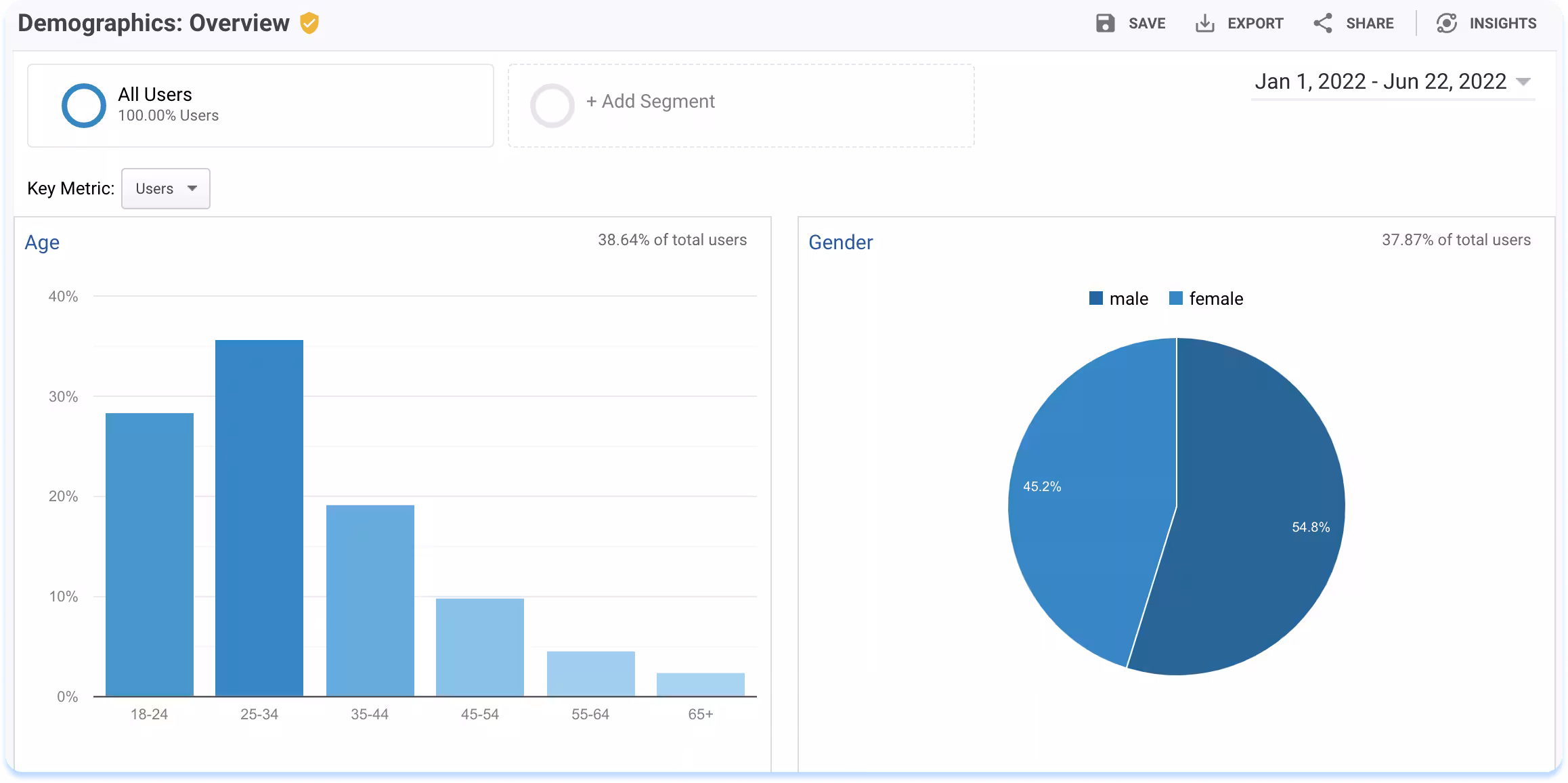The height and width of the screenshot is (783, 1568).
Task: Click the All Users segment circle icon
Action: (84, 106)
